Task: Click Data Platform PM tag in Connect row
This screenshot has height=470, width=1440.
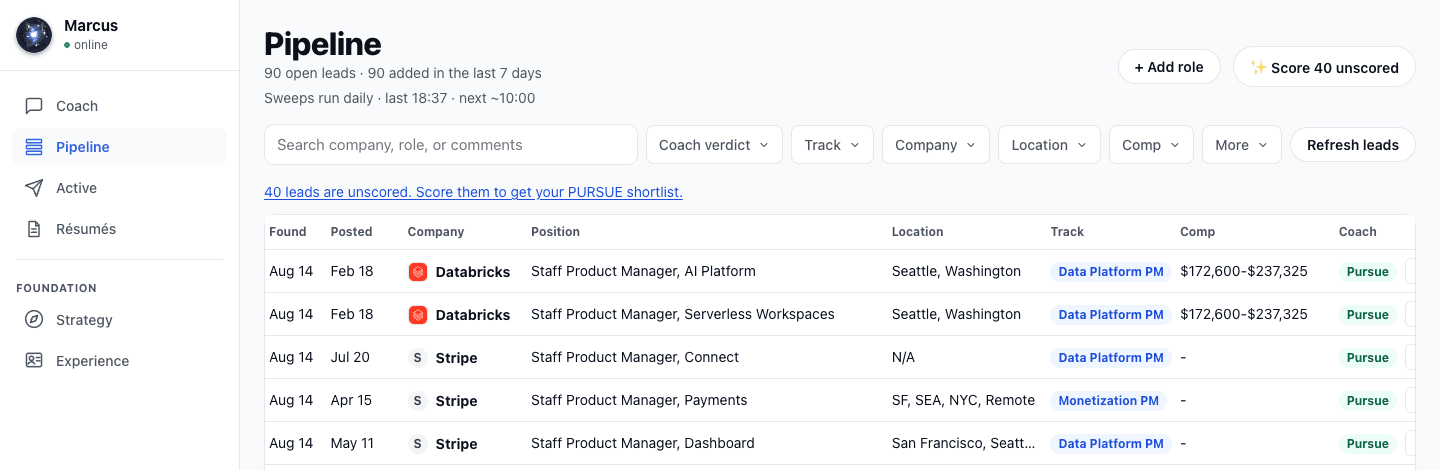Action: 1111,358
